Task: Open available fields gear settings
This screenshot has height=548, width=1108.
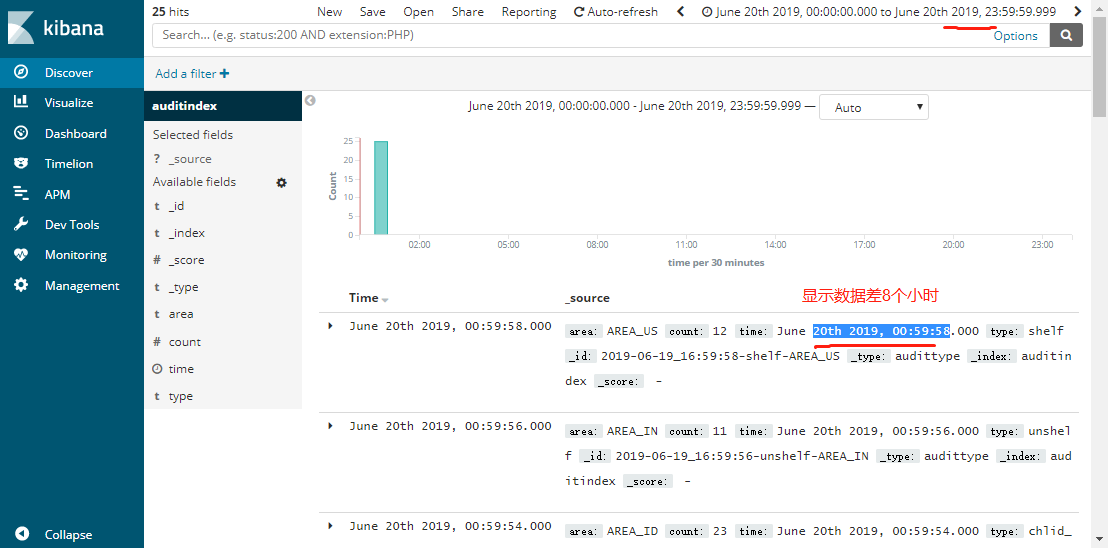Action: pyautogui.click(x=281, y=183)
